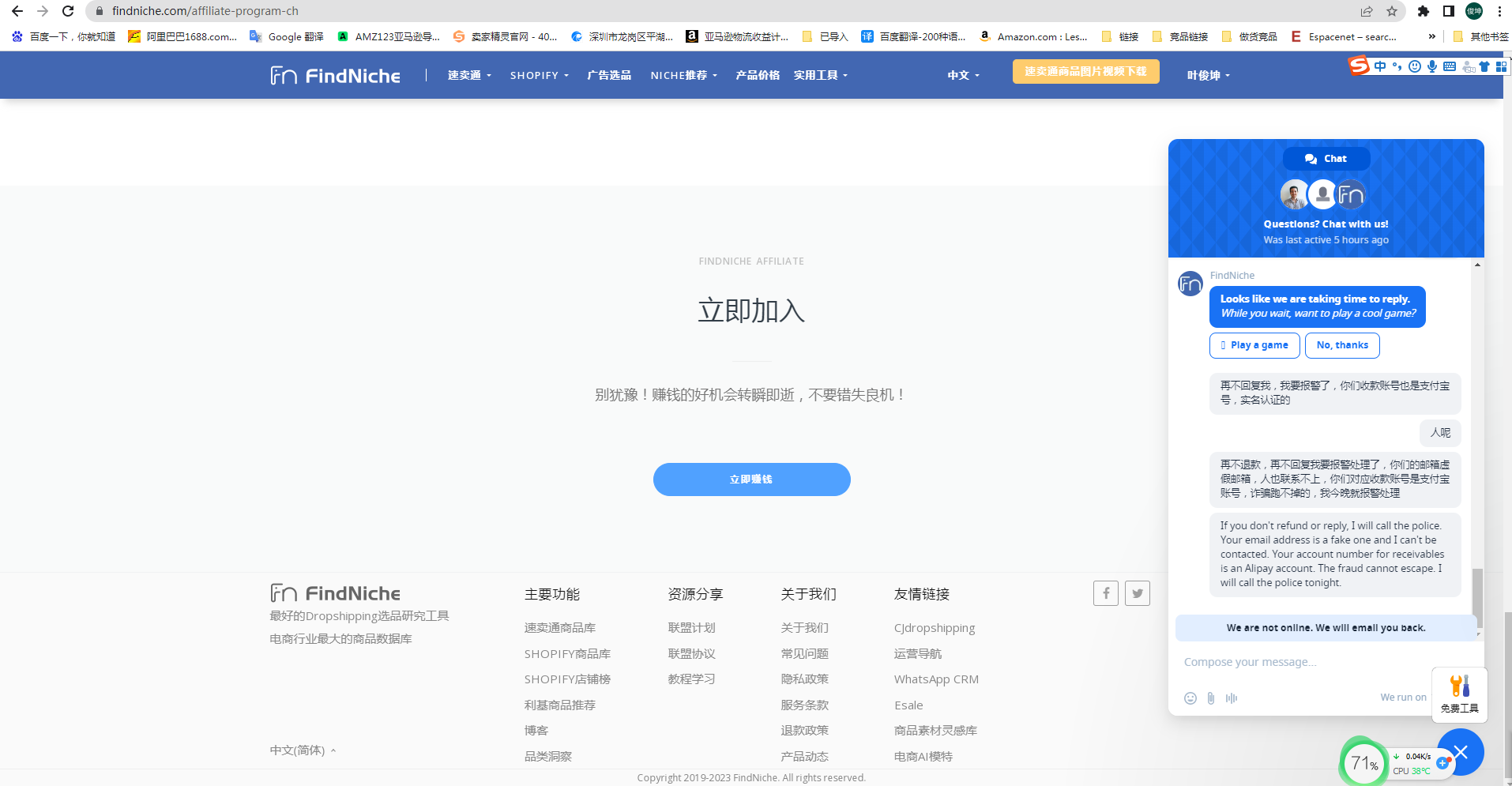Open the Chrome profile avatar

coord(1474,11)
